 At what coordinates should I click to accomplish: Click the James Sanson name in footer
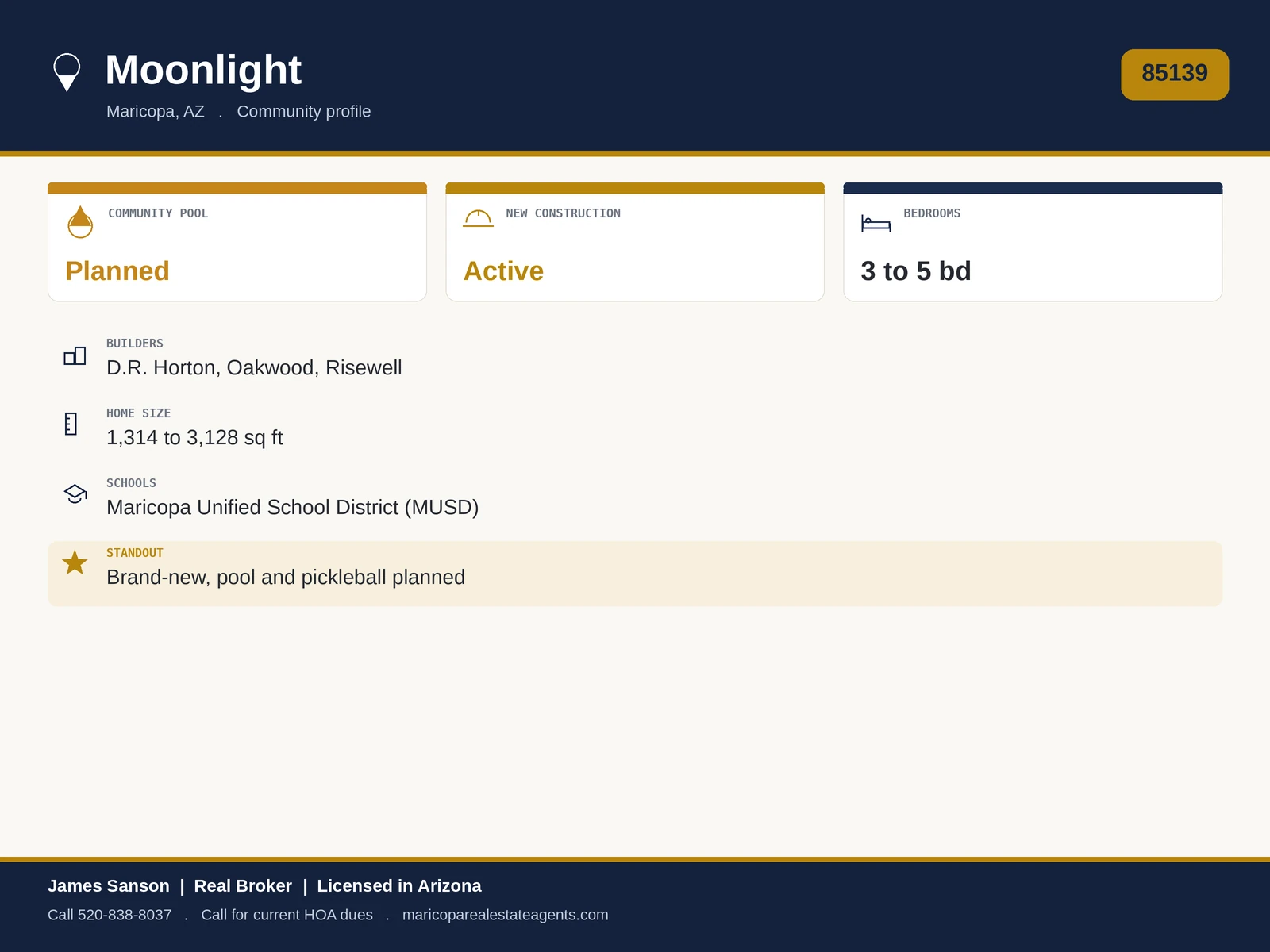[109, 886]
